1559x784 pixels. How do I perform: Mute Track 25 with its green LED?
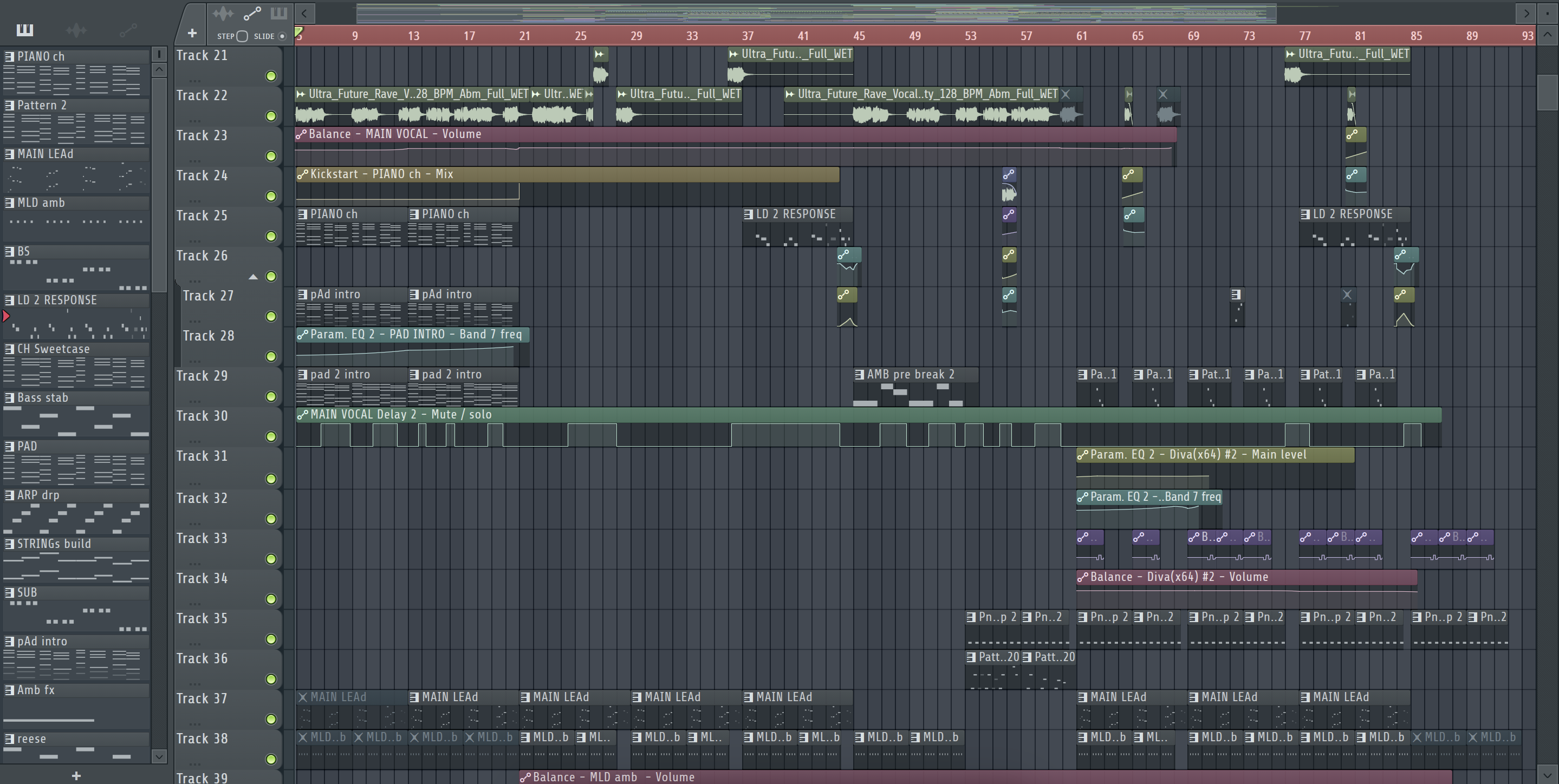(271, 237)
